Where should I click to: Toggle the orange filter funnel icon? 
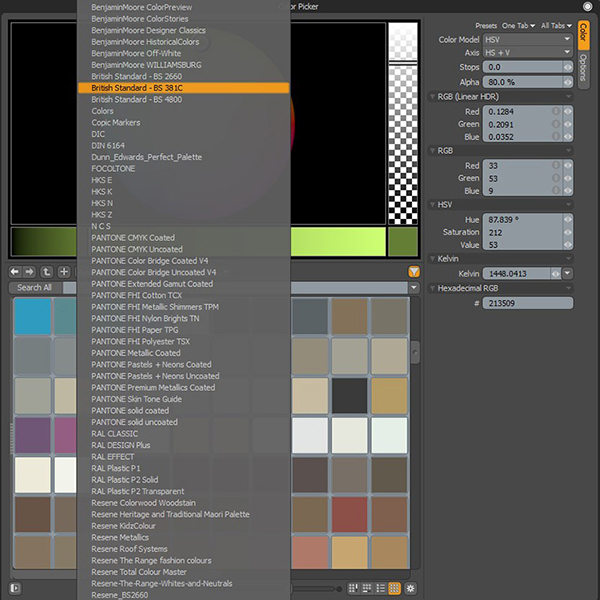click(x=414, y=272)
